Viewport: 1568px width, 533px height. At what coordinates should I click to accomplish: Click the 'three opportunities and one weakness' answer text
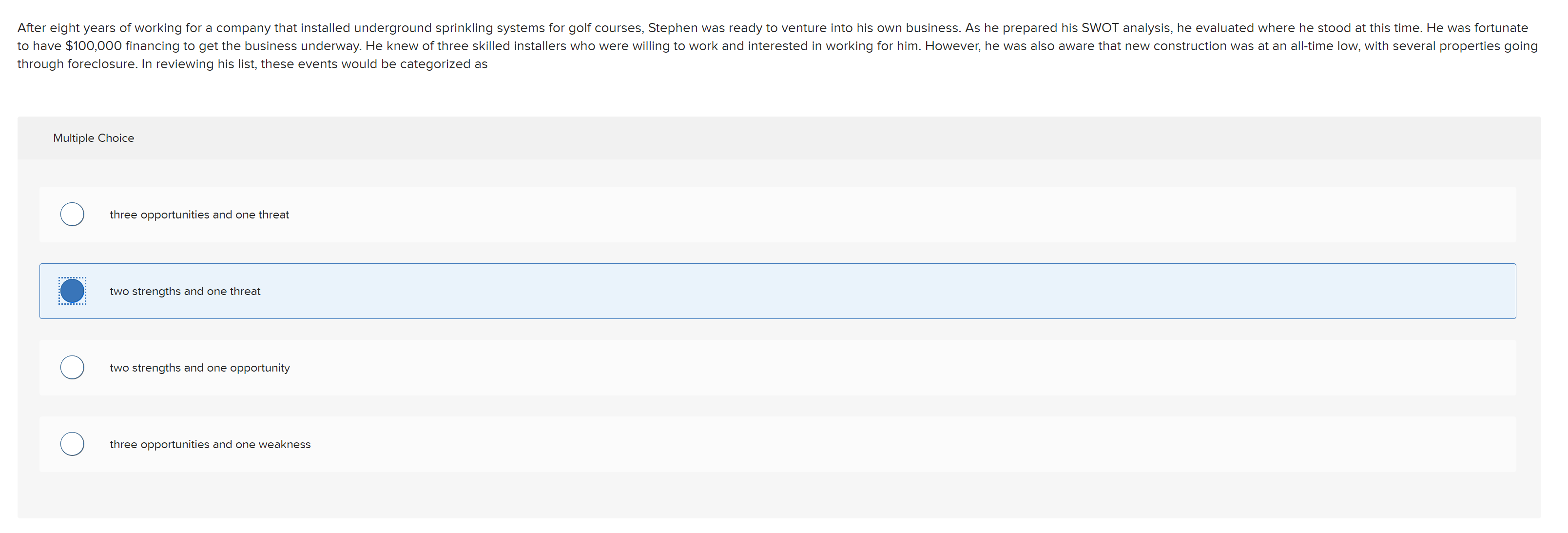click(210, 443)
